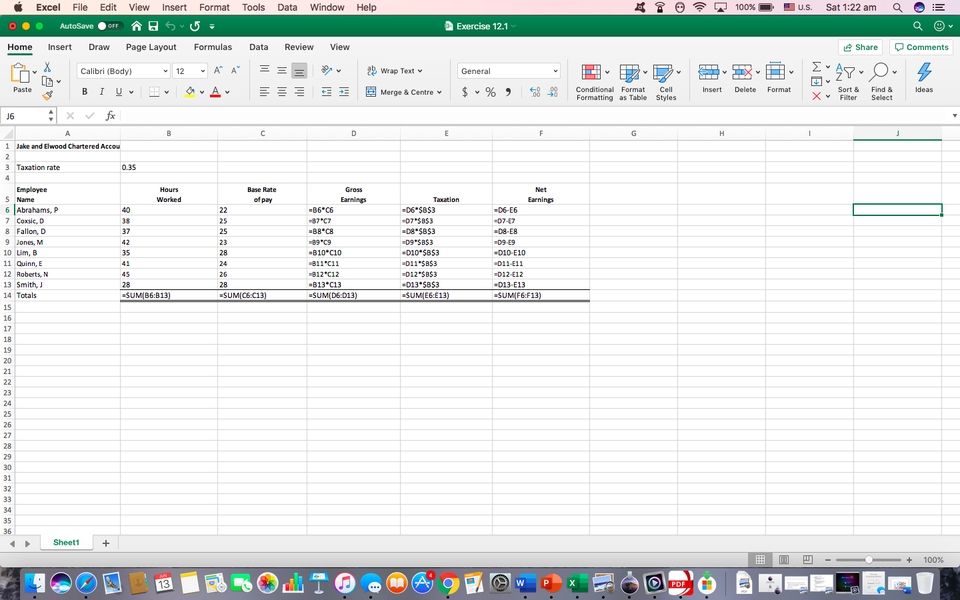Screen dimensions: 960x600
Task: Expand the Merge & Centre dropdown arrow
Action: click(439, 92)
